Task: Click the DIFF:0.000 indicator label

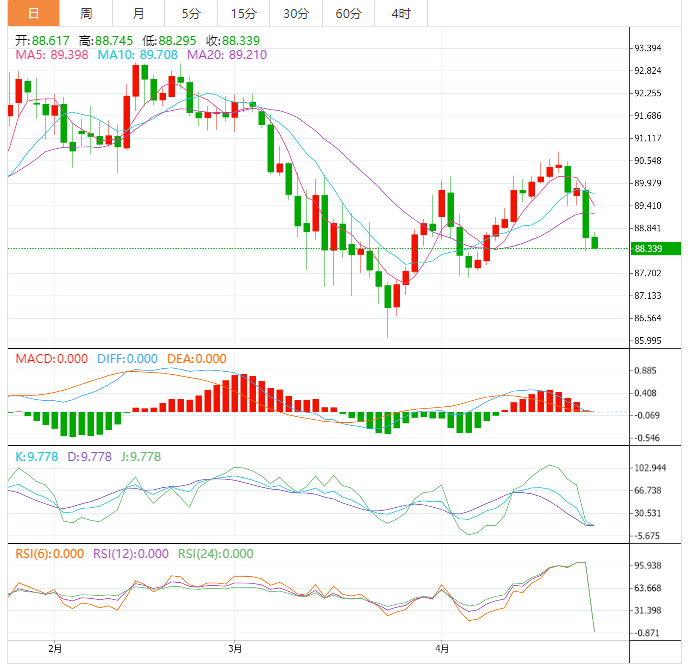Action: click(127, 359)
